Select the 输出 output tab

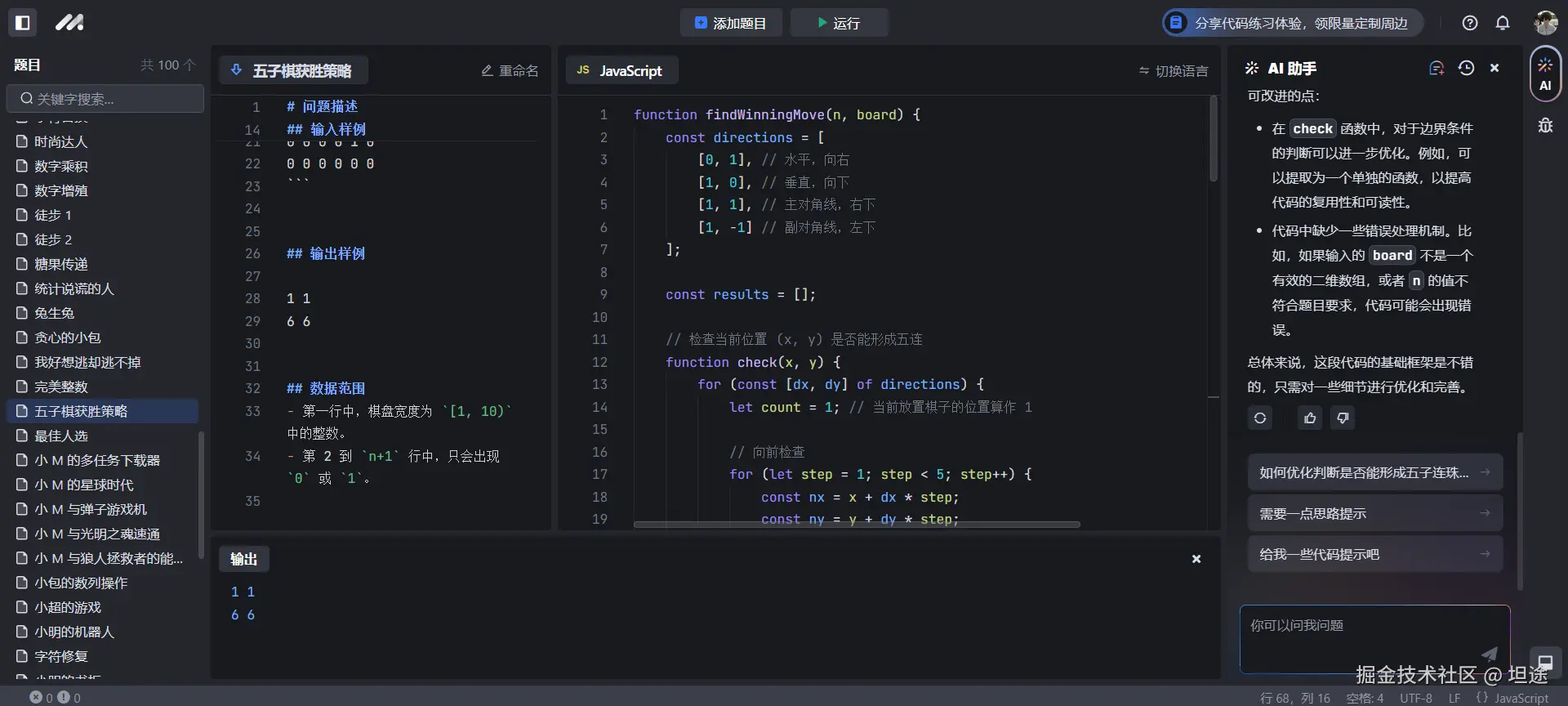pyautogui.click(x=243, y=559)
